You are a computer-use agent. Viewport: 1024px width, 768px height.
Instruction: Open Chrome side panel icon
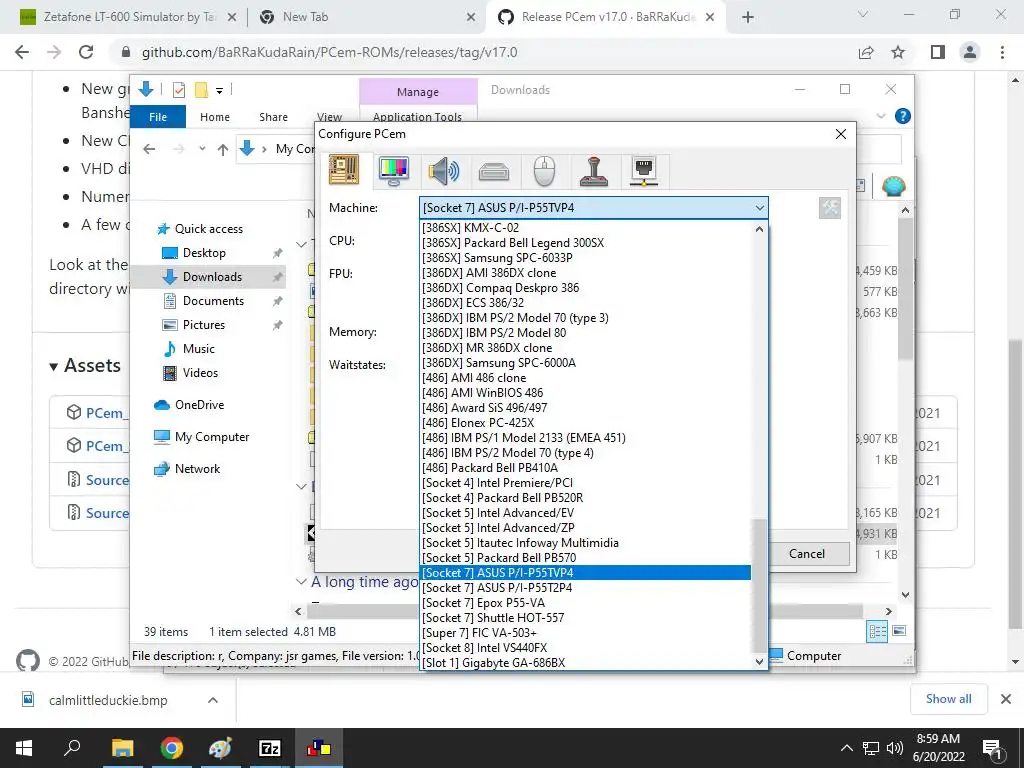coord(938,52)
